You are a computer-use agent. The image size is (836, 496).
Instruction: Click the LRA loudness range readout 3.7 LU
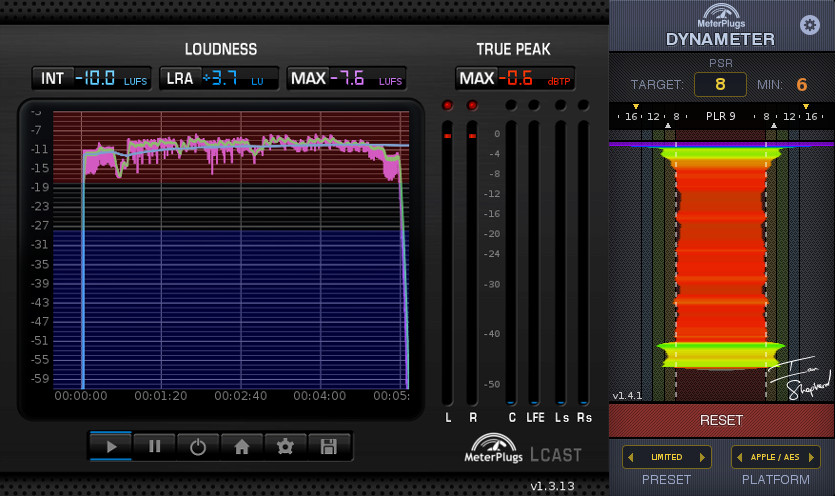(219, 78)
